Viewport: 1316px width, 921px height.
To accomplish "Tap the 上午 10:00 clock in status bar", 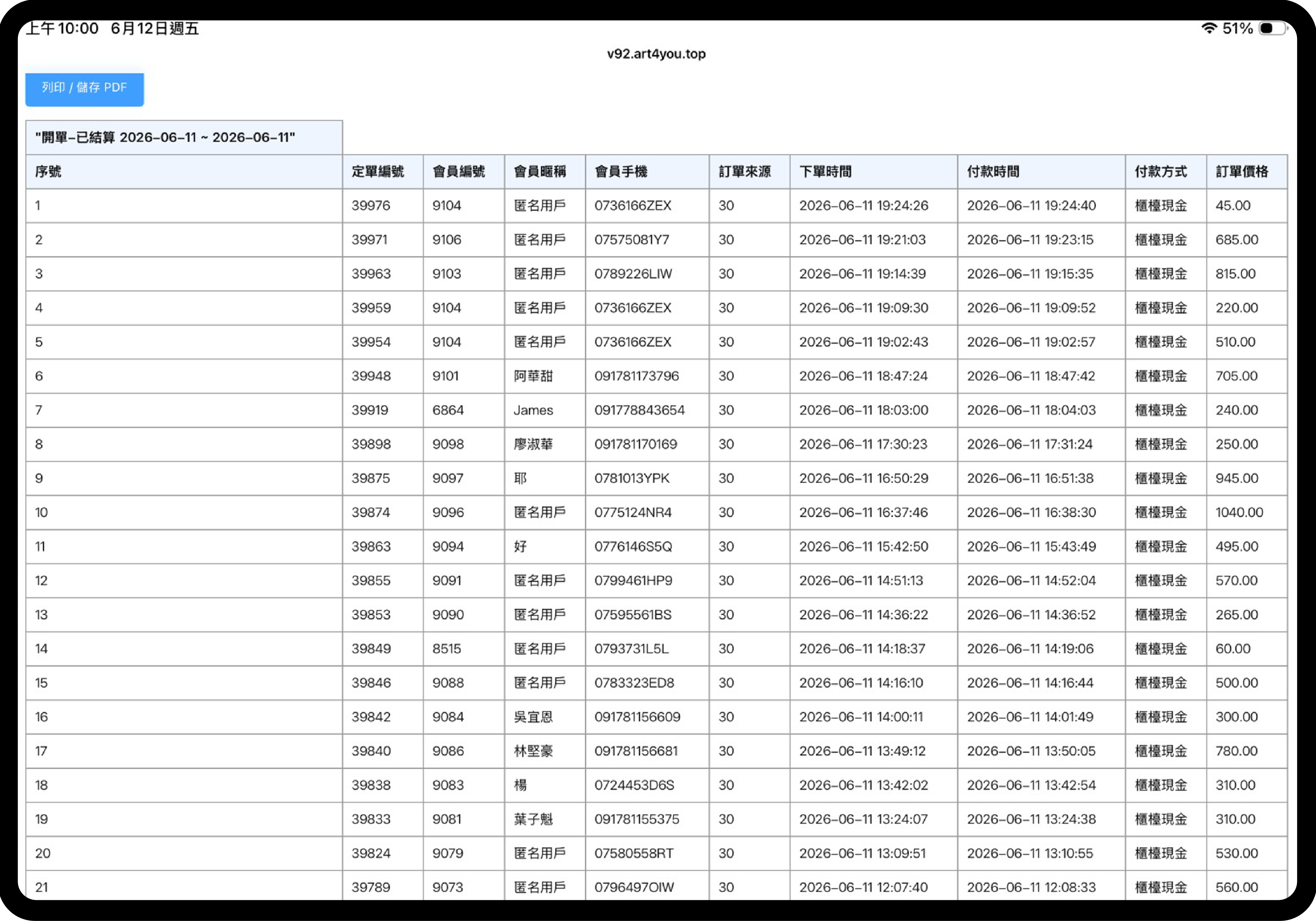I will click(63, 28).
